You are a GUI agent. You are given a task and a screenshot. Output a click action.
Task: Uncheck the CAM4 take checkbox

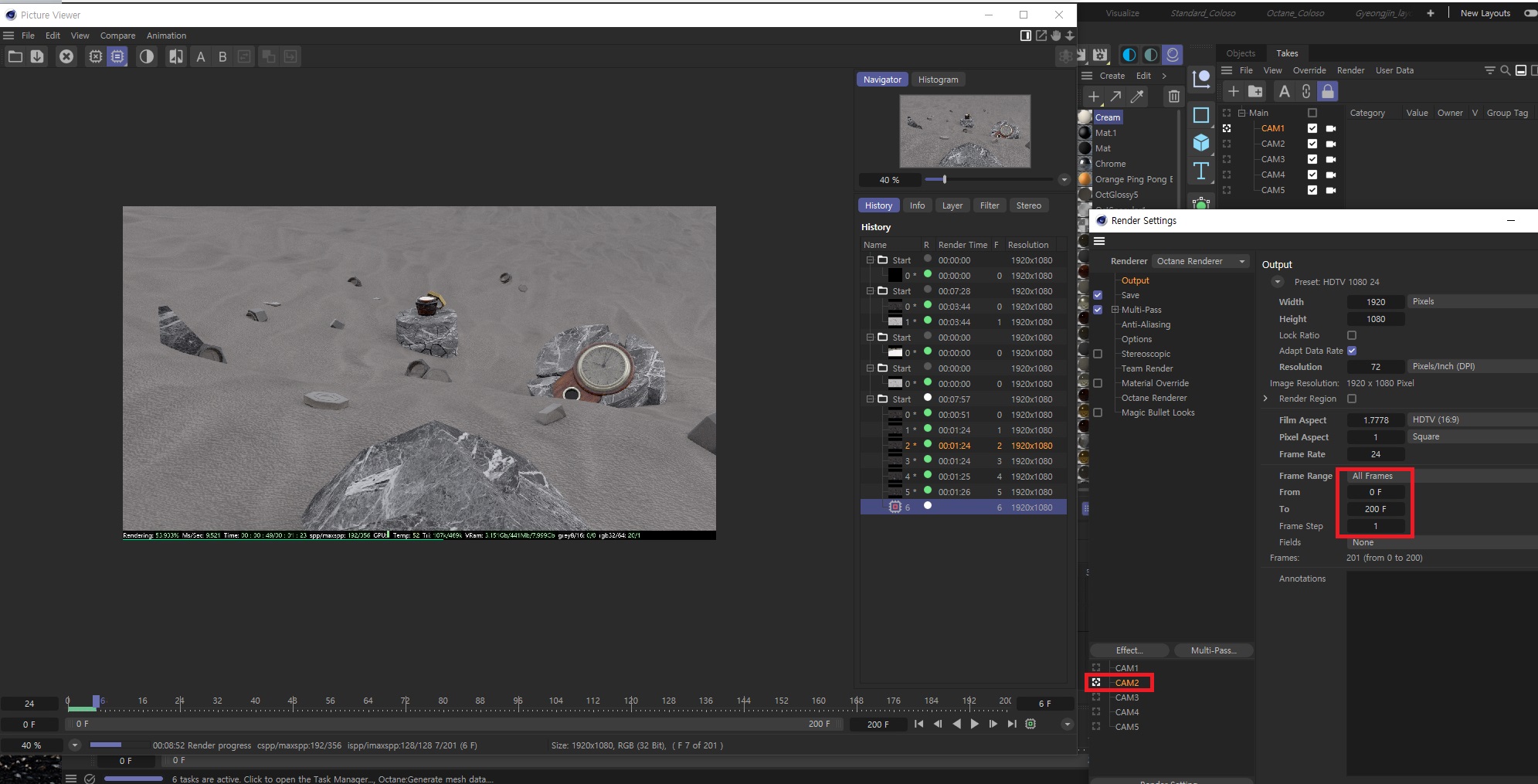click(x=1312, y=175)
